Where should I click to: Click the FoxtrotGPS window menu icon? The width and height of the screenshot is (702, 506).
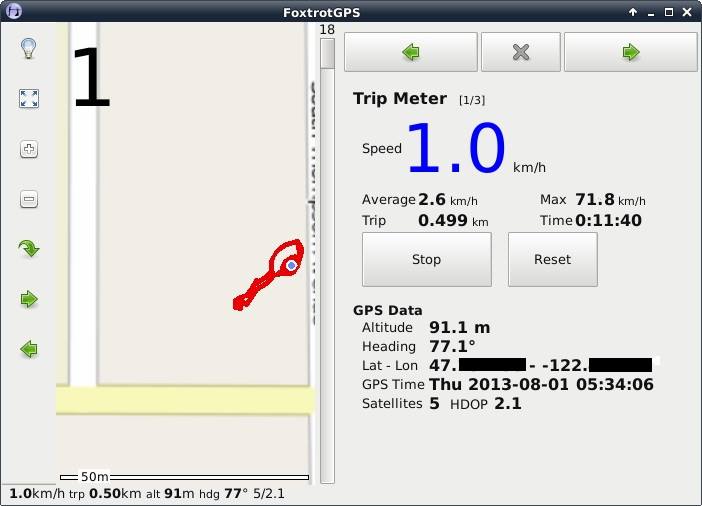click(13, 10)
